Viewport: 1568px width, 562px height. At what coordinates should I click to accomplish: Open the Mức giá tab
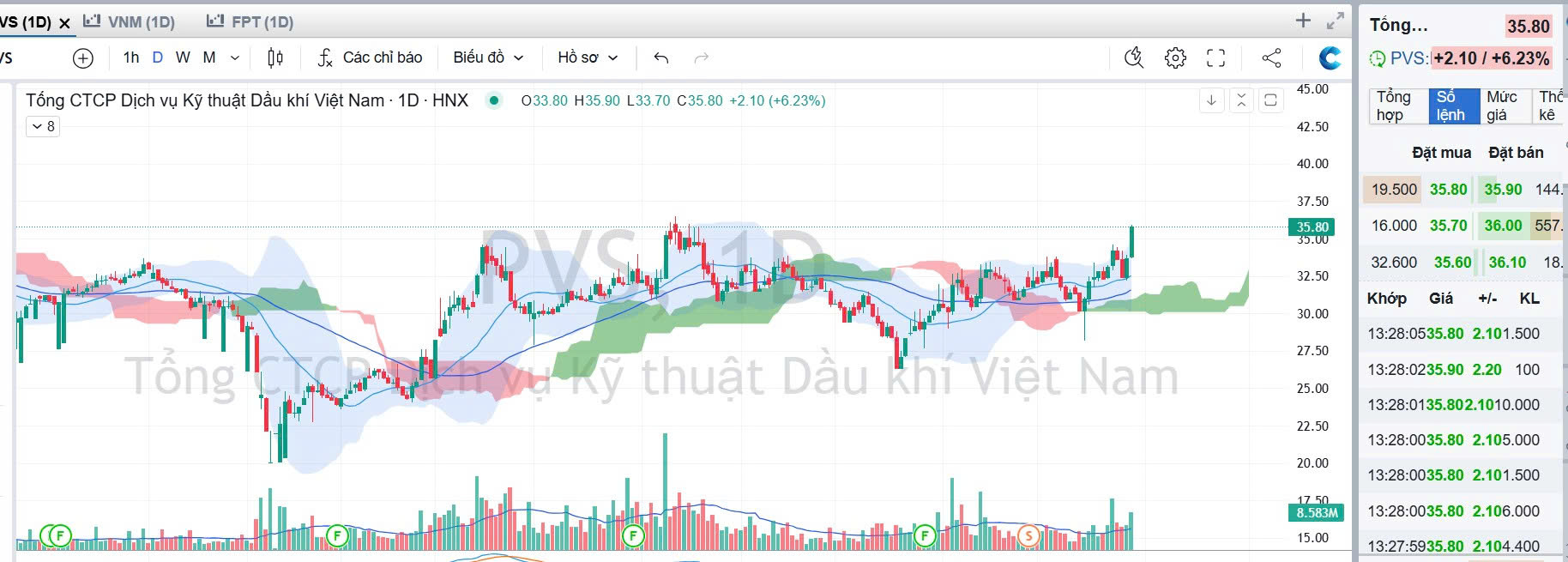[1505, 106]
